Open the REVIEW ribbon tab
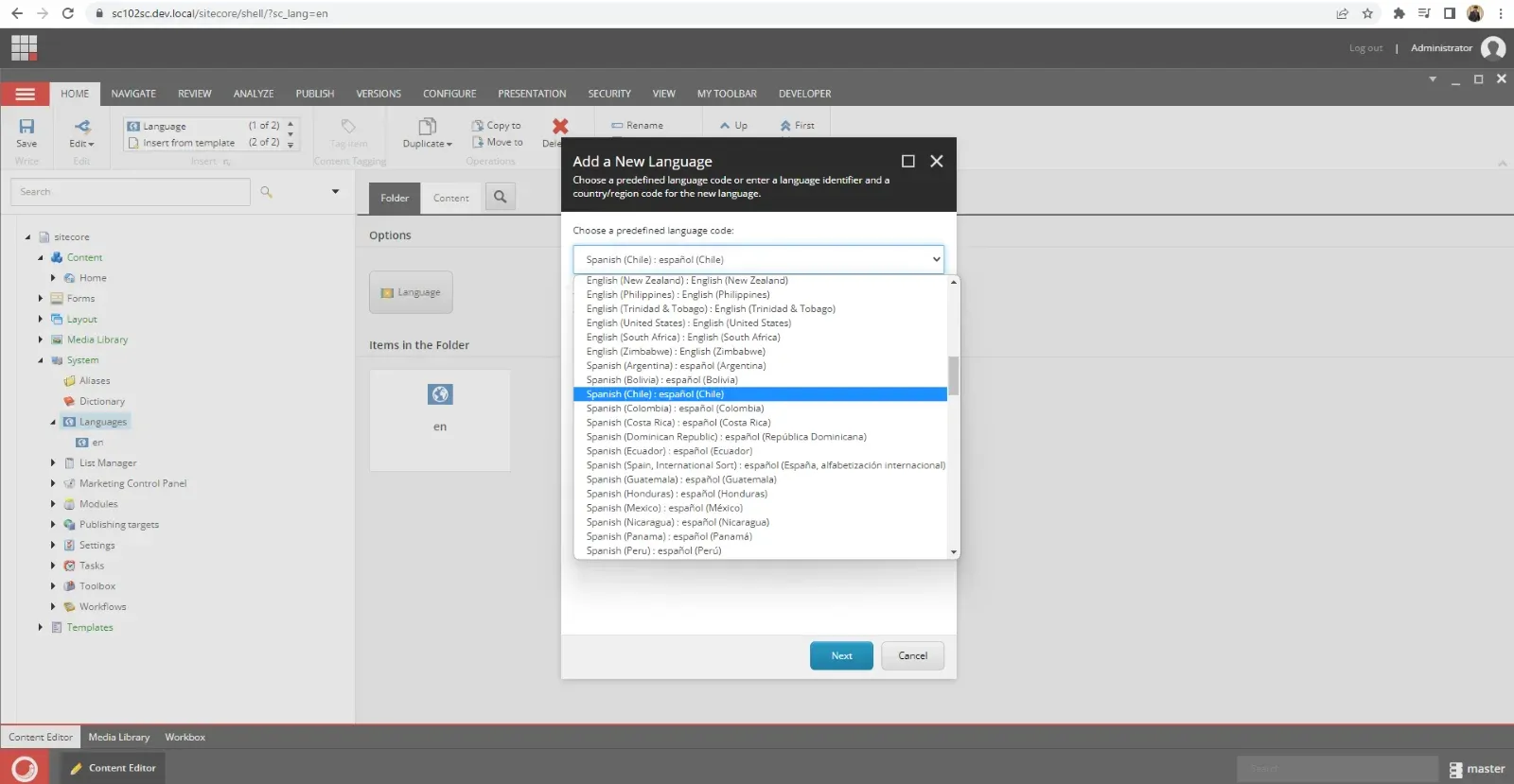1514x784 pixels. 195,94
